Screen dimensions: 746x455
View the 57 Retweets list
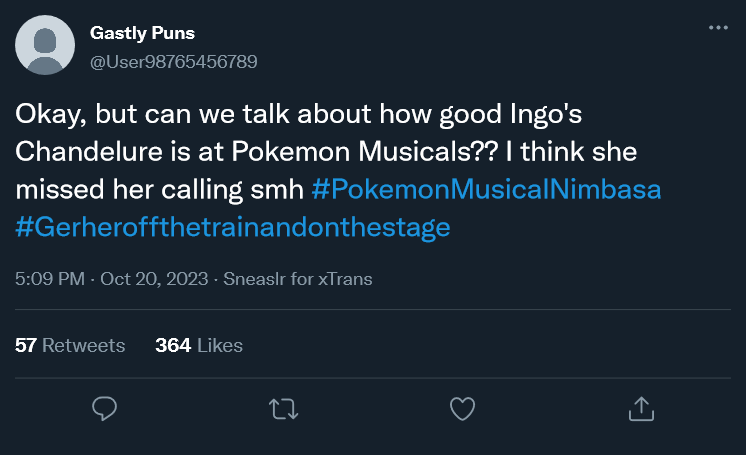point(70,345)
